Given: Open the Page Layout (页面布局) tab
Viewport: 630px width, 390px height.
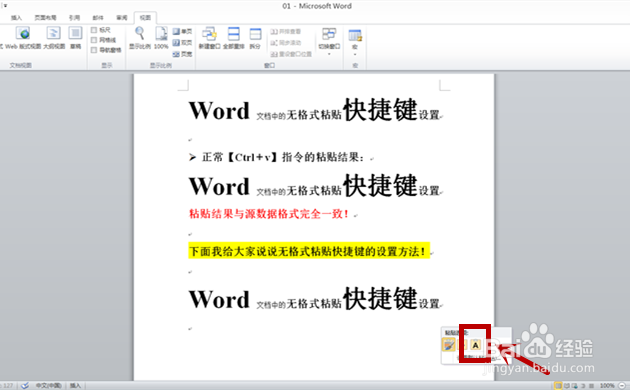Looking at the screenshot, I should [45, 18].
